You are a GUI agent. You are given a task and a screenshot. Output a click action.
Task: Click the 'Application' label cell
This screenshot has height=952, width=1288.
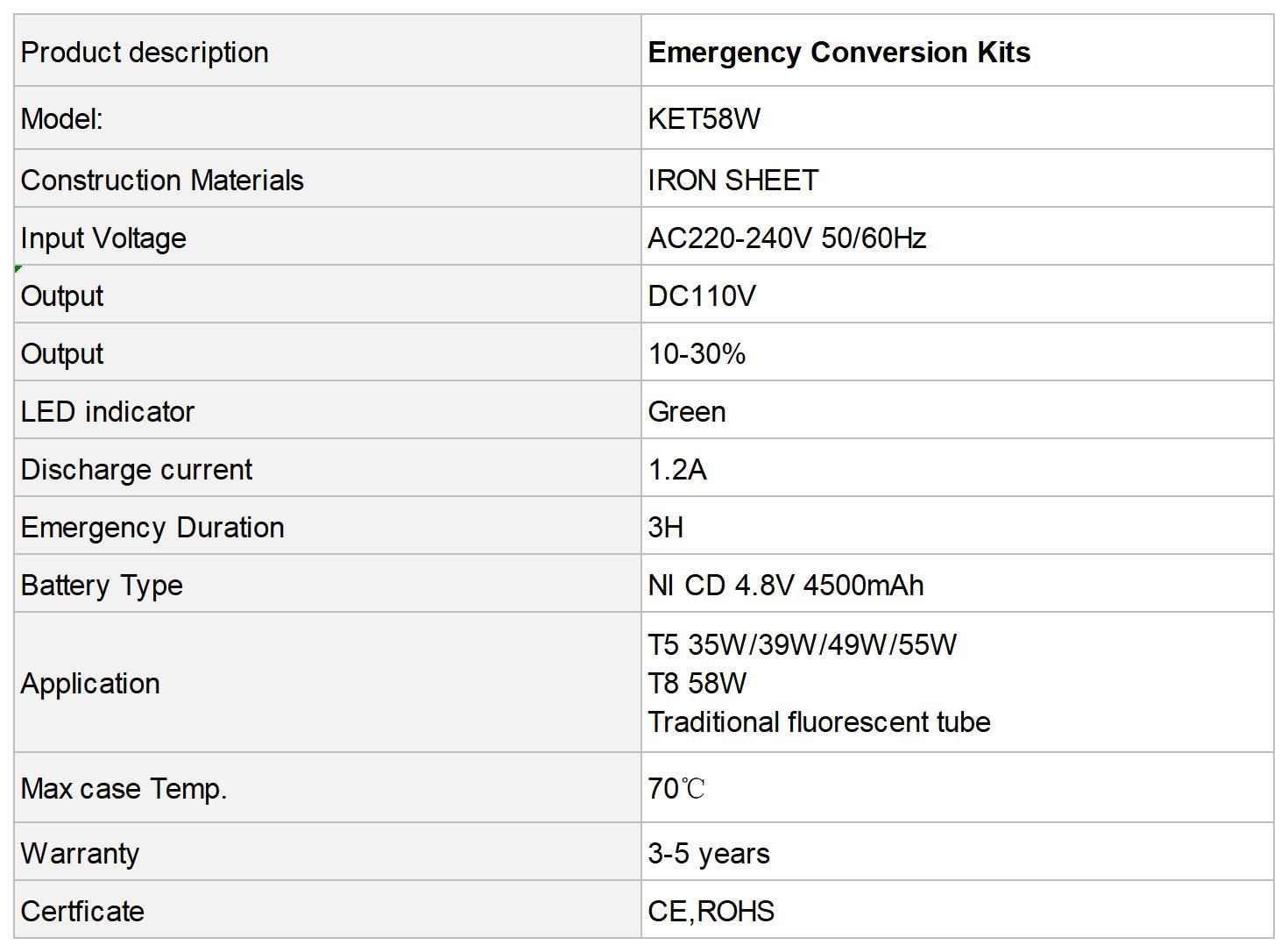[328, 682]
